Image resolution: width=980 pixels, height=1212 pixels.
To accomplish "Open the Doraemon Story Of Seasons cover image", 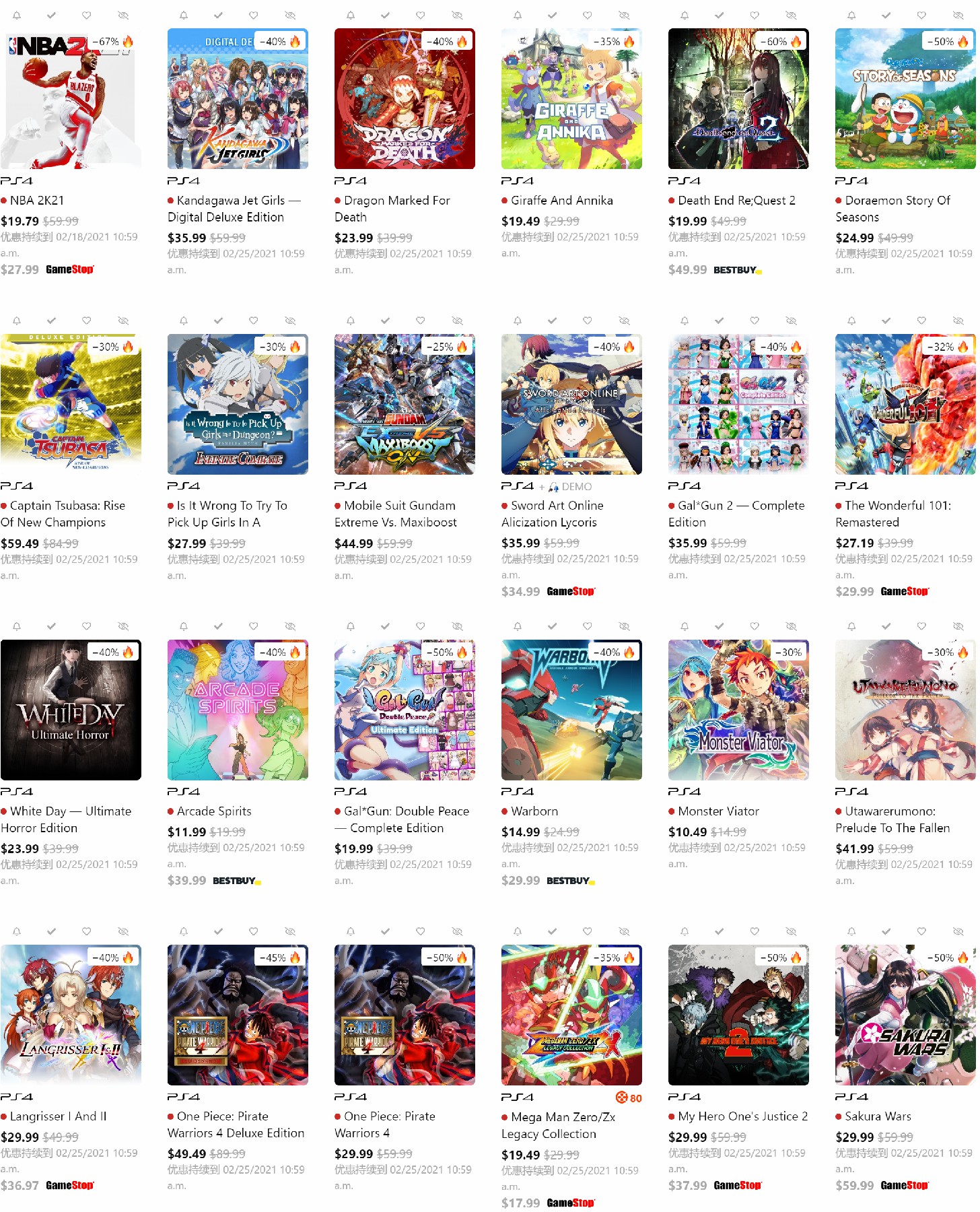I will [905, 98].
